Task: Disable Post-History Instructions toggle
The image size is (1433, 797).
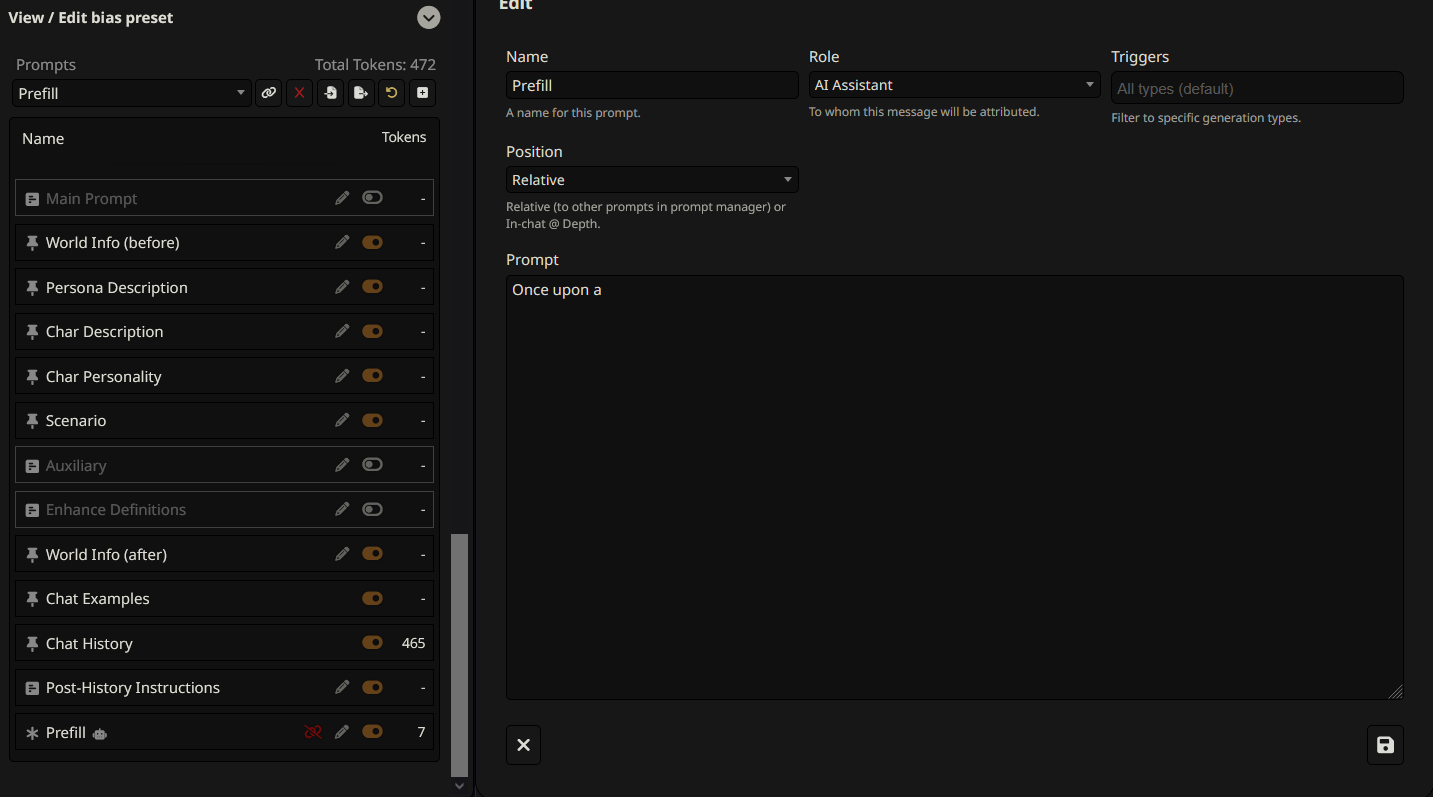Action: (x=372, y=687)
